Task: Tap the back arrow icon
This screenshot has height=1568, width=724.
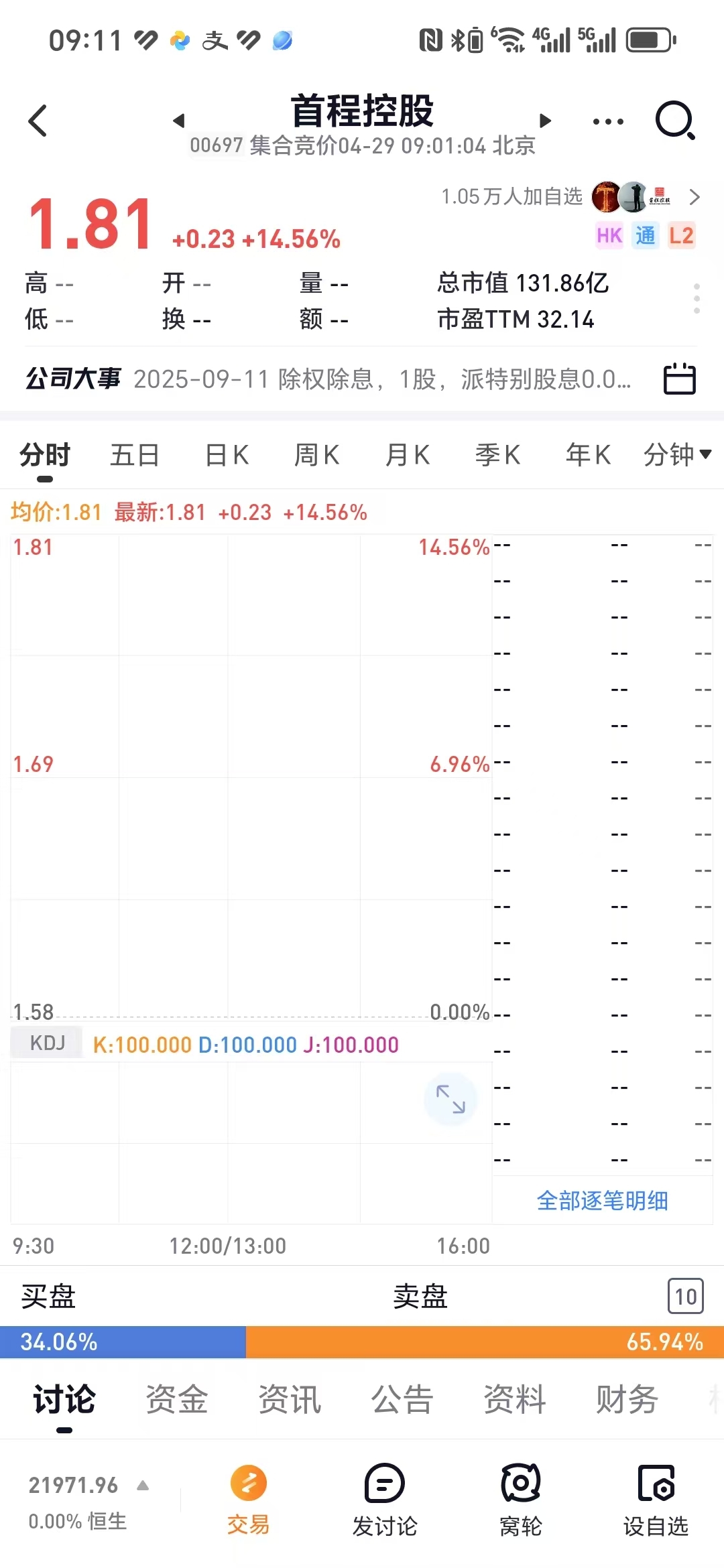Action: click(38, 121)
